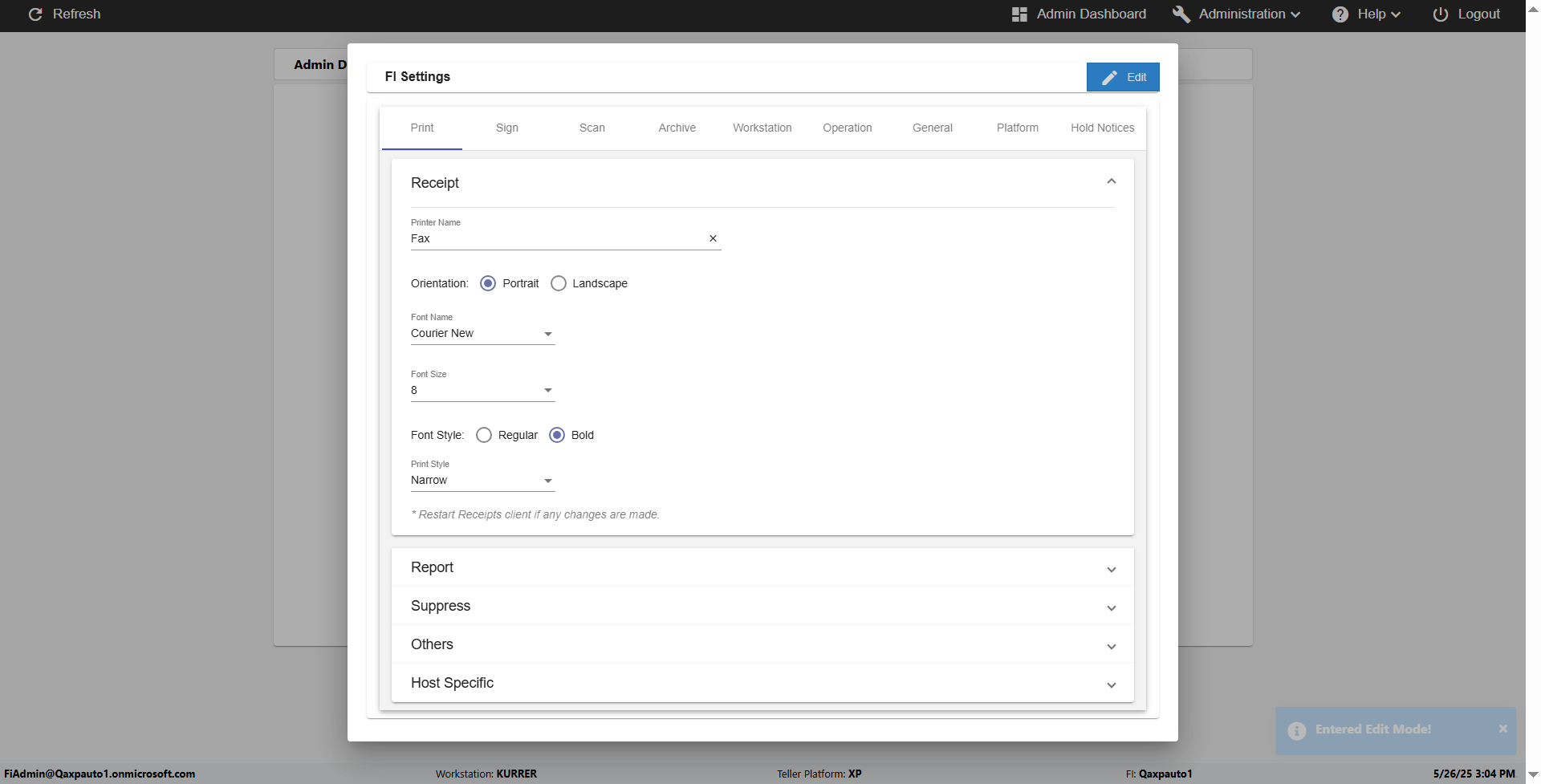Click the page scrollbar down arrow
This screenshot has width=1541, height=784.
pyautogui.click(x=1533, y=774)
